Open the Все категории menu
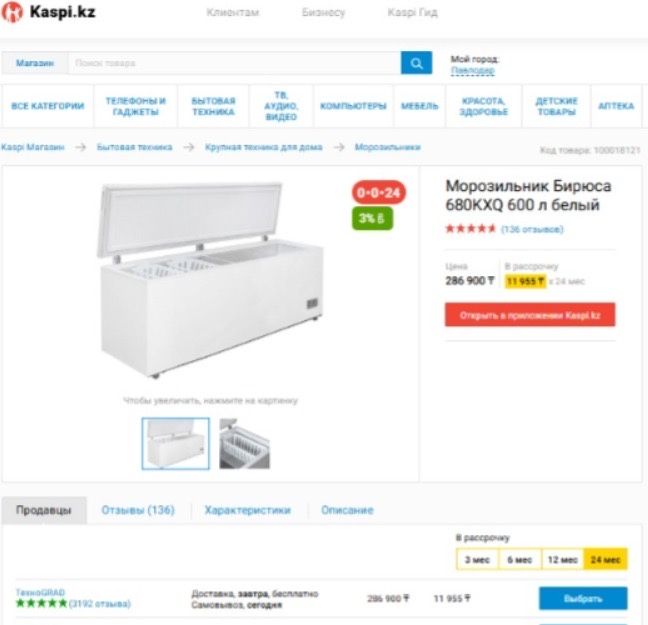The width and height of the screenshot is (648, 625). click(x=48, y=106)
